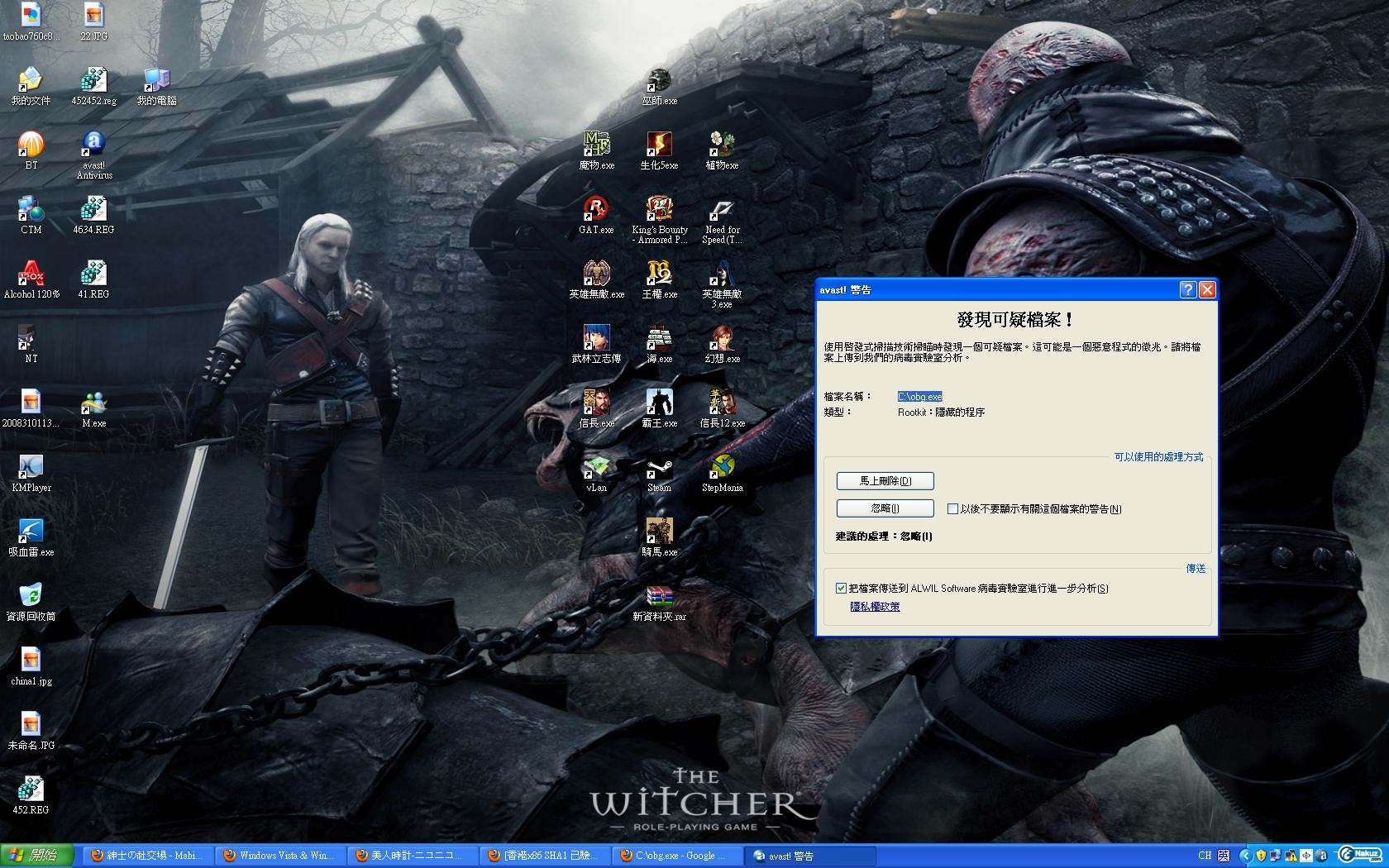Launch King's Bounty Armored P desktop shortcut

pyautogui.click(x=659, y=220)
